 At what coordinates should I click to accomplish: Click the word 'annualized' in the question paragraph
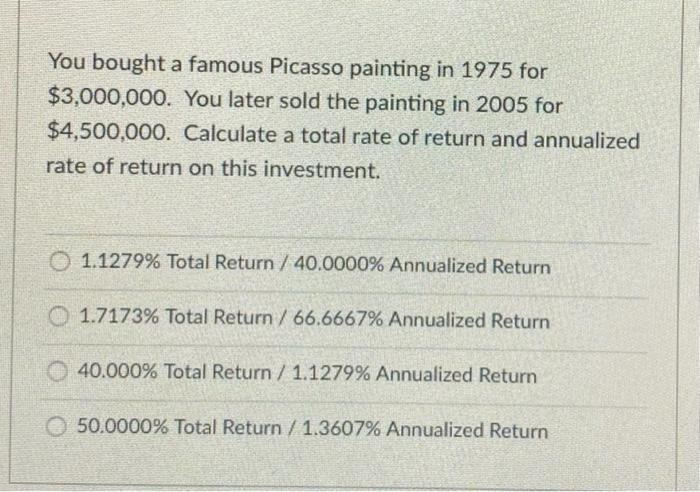587,141
